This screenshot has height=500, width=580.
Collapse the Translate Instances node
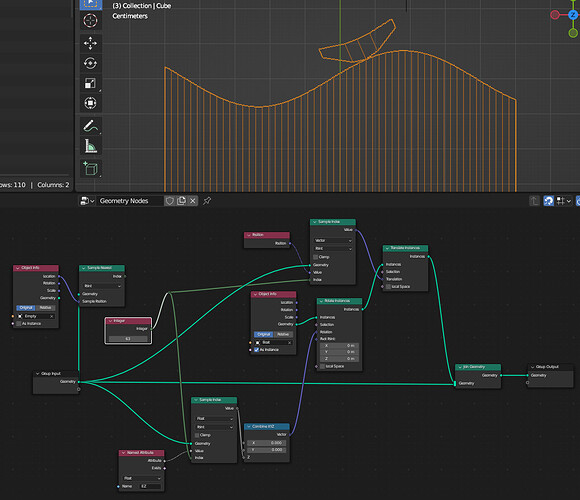(387, 248)
